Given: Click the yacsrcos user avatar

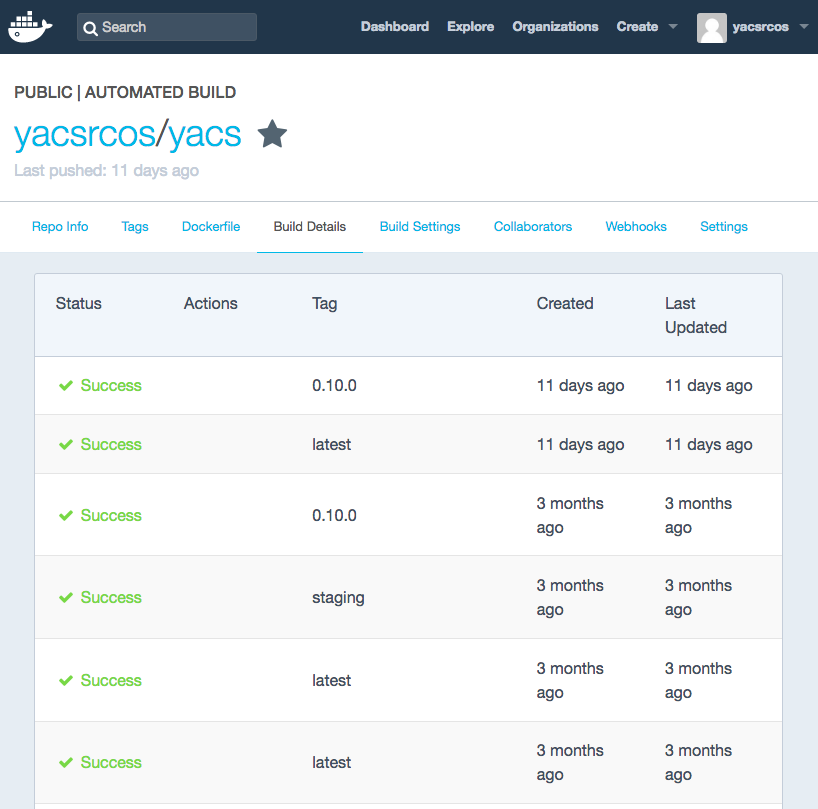Looking at the screenshot, I should pos(712,28).
